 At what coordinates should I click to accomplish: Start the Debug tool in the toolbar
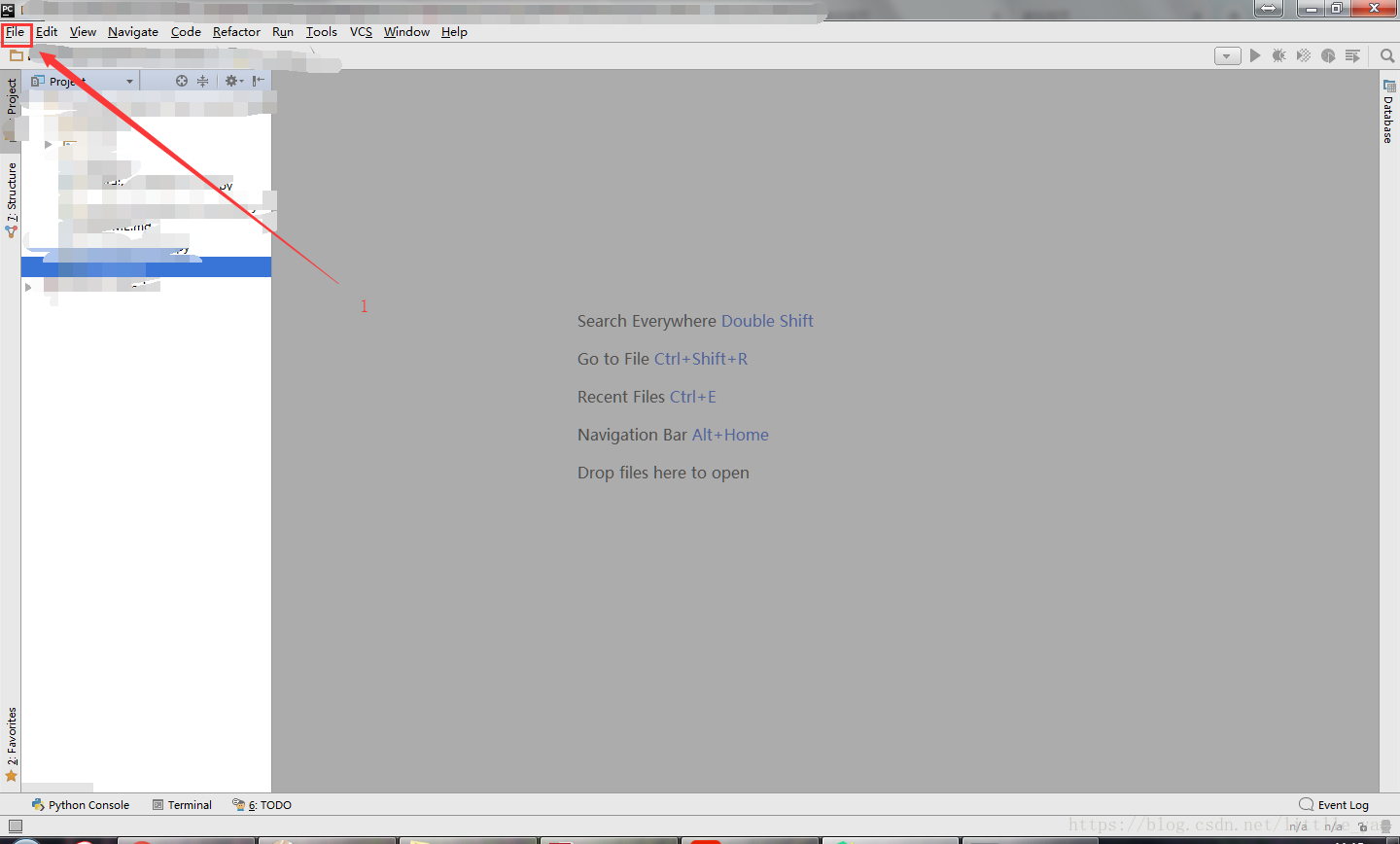coord(1278,55)
